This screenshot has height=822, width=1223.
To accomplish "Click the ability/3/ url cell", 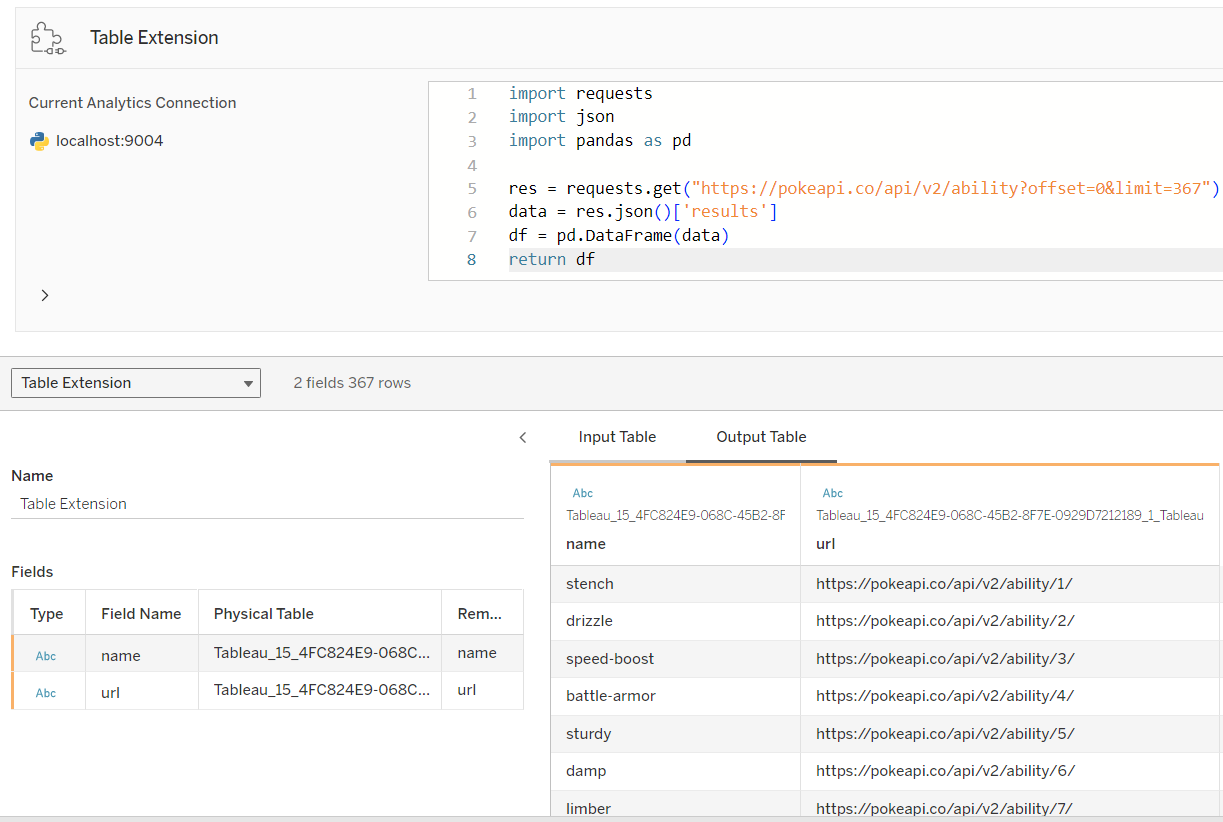I will click(945, 659).
